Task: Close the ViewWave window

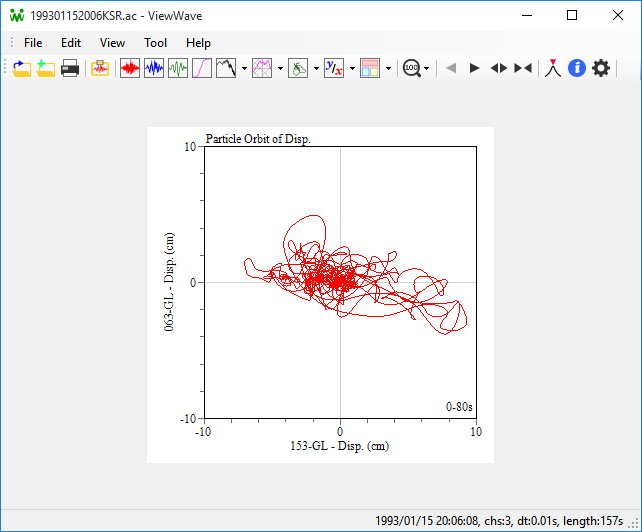Action: click(618, 16)
